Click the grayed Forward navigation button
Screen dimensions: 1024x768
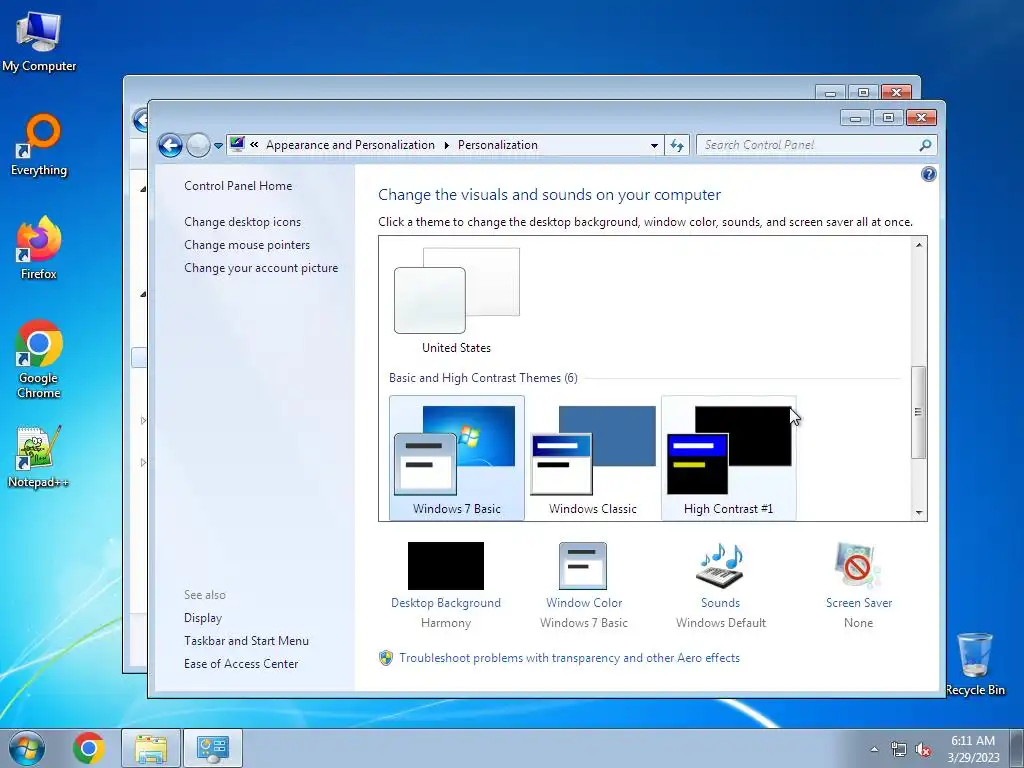click(198, 145)
